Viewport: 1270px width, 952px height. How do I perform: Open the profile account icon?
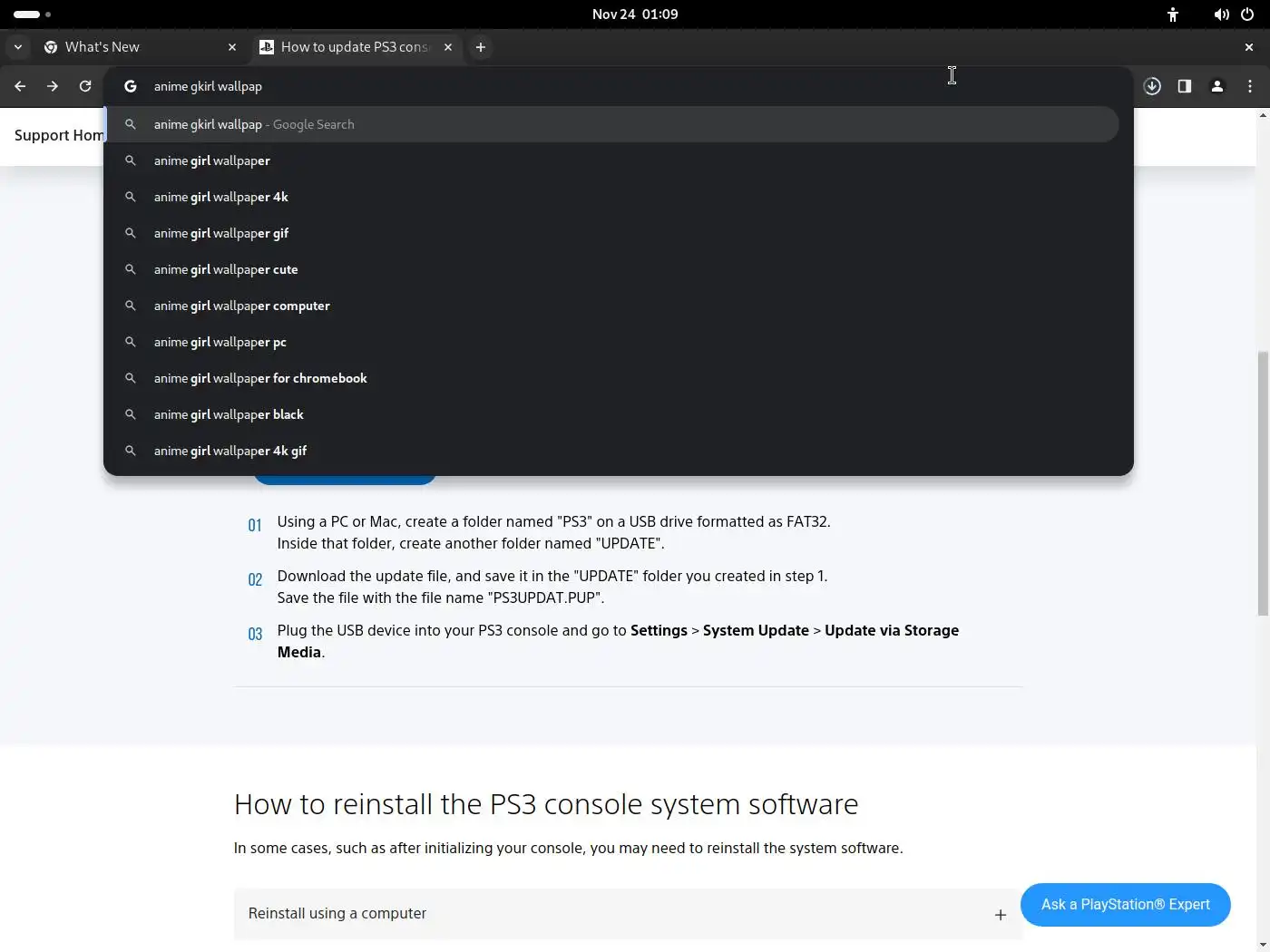pos(1217,86)
